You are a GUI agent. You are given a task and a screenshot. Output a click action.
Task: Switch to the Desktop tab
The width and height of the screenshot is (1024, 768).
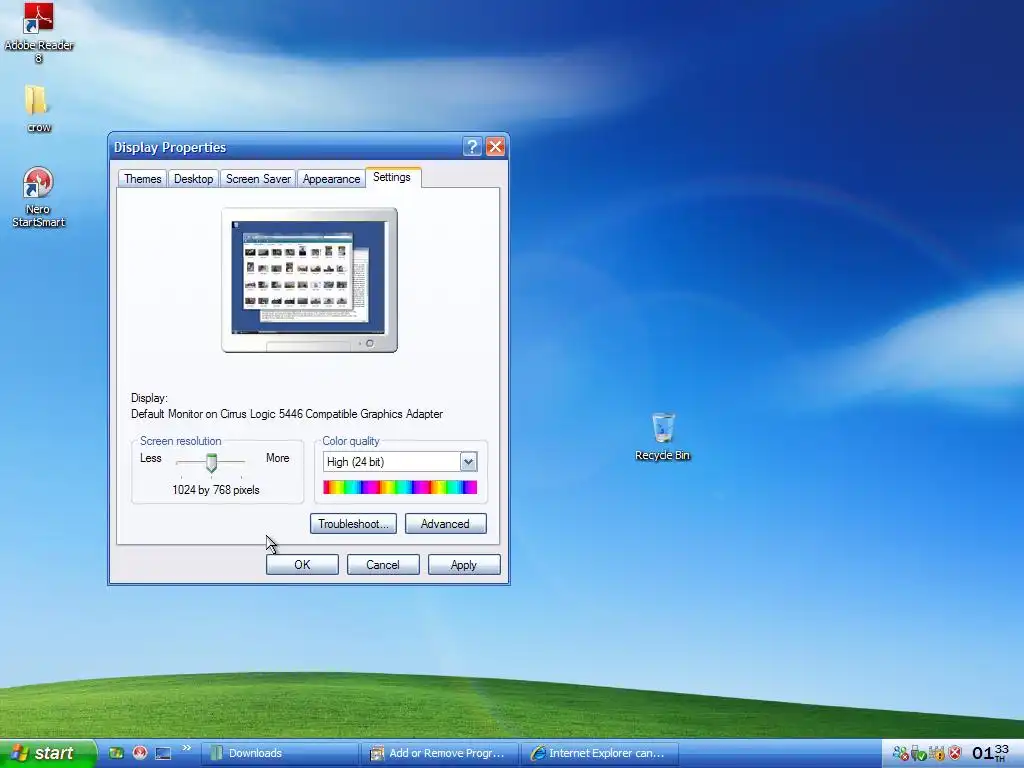[193, 179]
